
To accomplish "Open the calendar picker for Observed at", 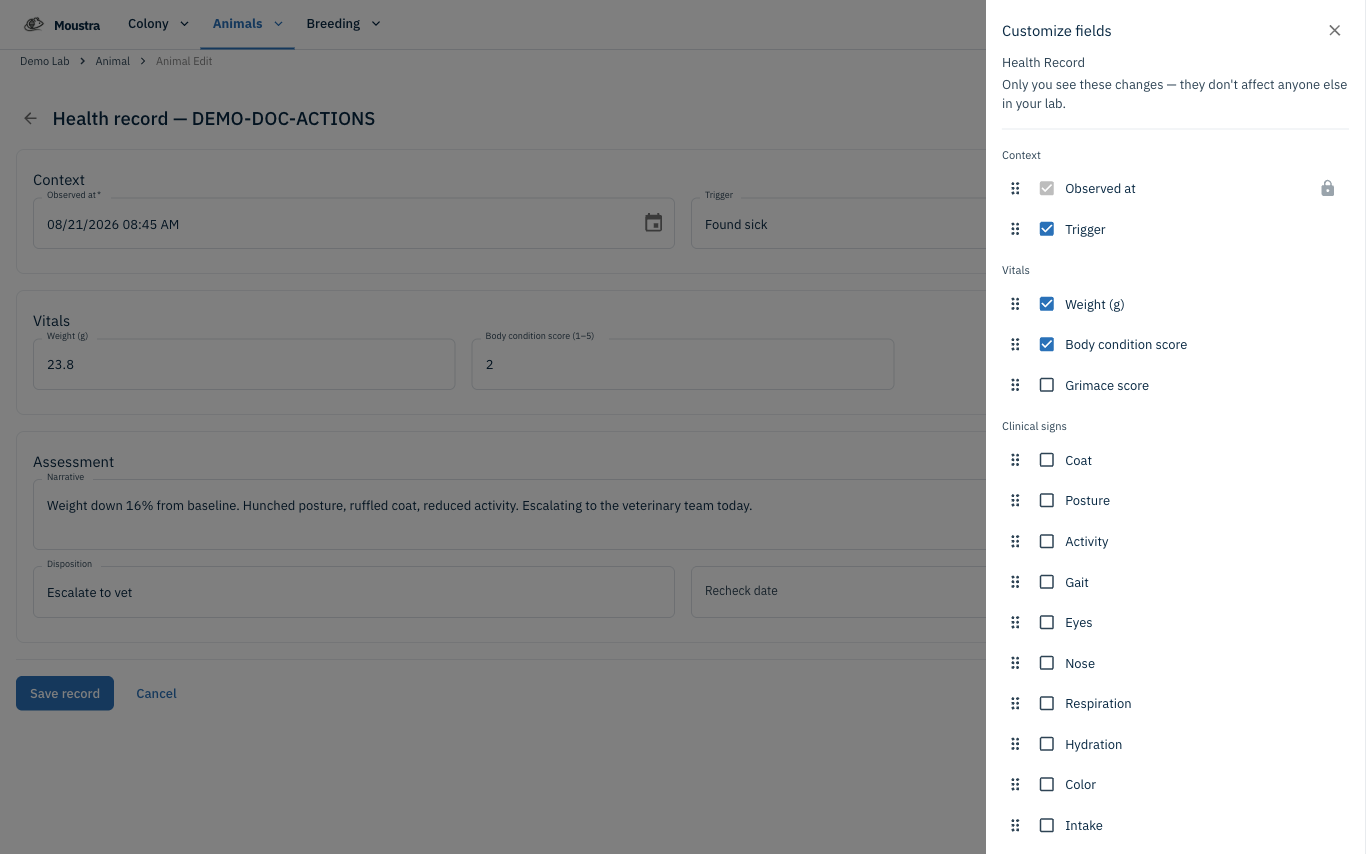I will coord(653,223).
